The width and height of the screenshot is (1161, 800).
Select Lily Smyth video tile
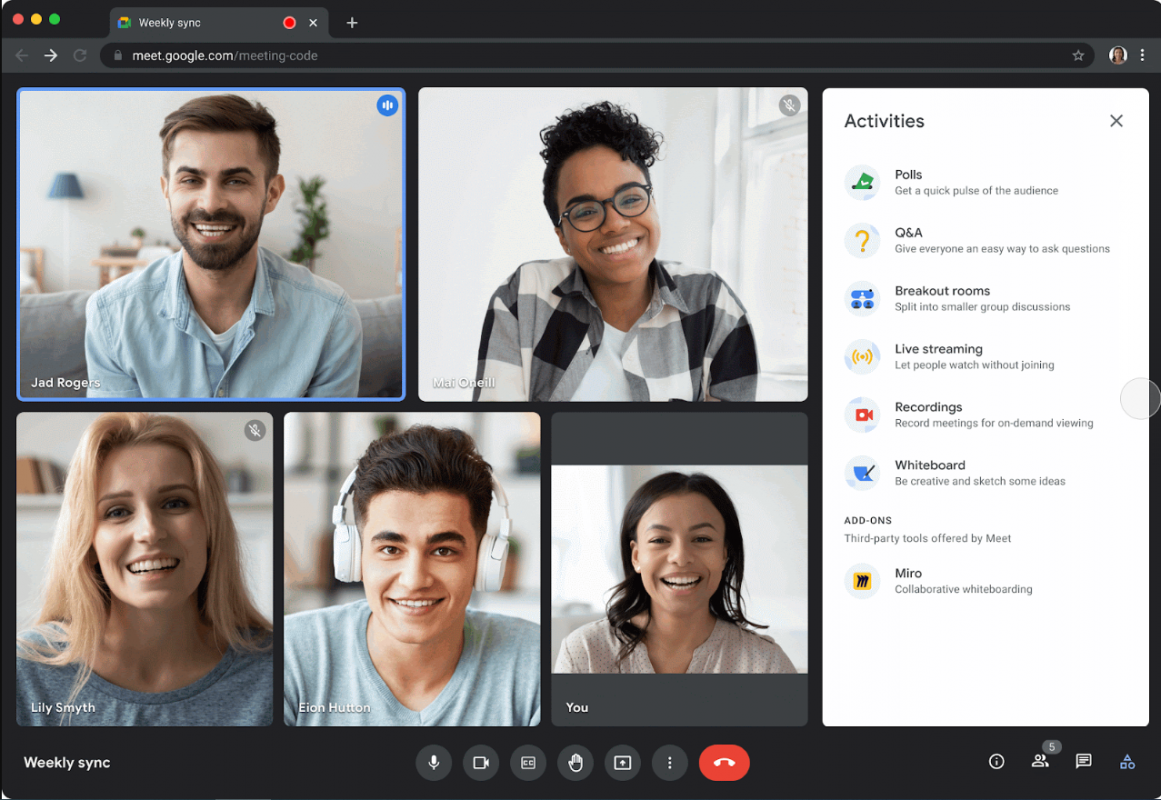point(144,569)
